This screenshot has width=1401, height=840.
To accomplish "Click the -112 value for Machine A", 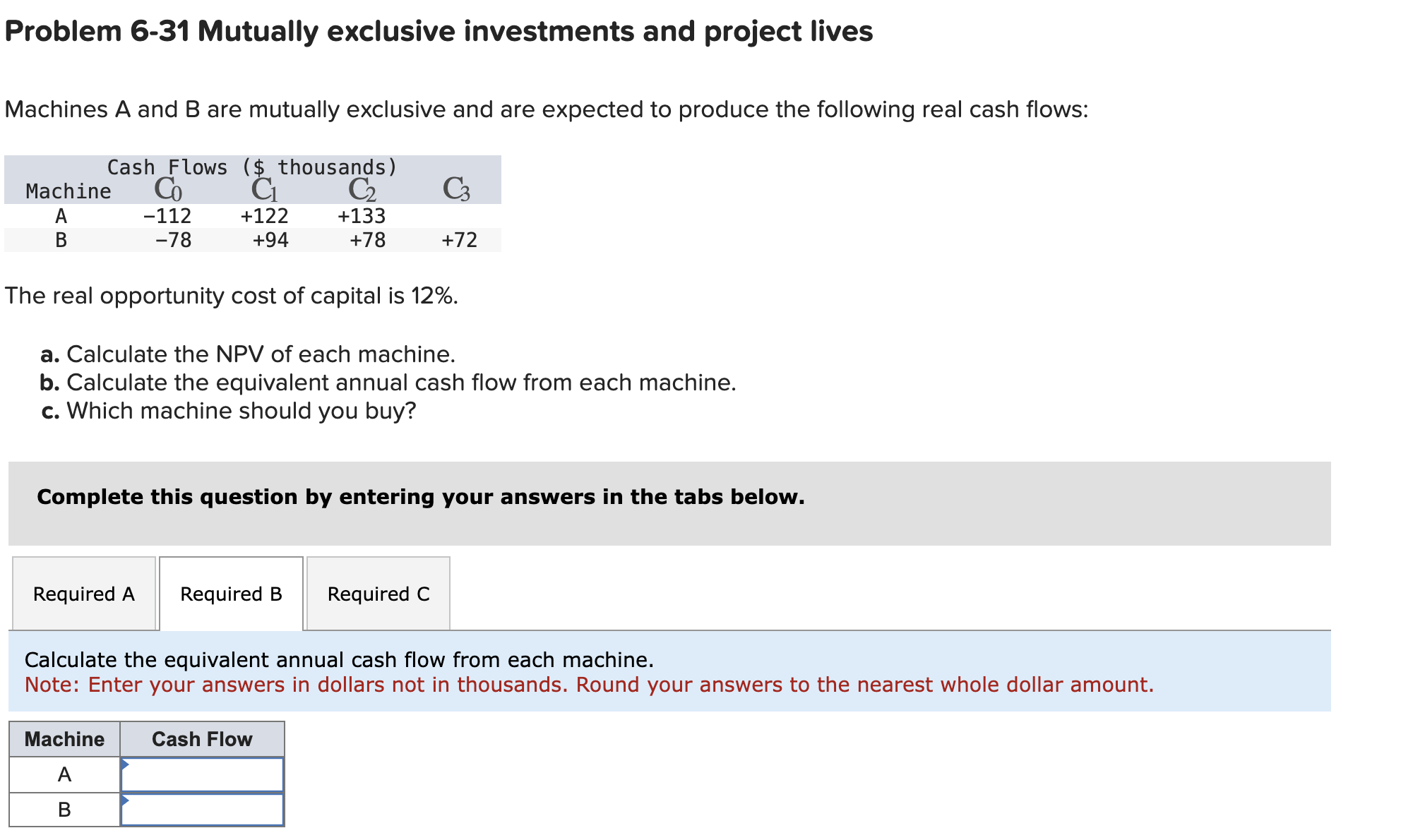I will click(x=167, y=216).
